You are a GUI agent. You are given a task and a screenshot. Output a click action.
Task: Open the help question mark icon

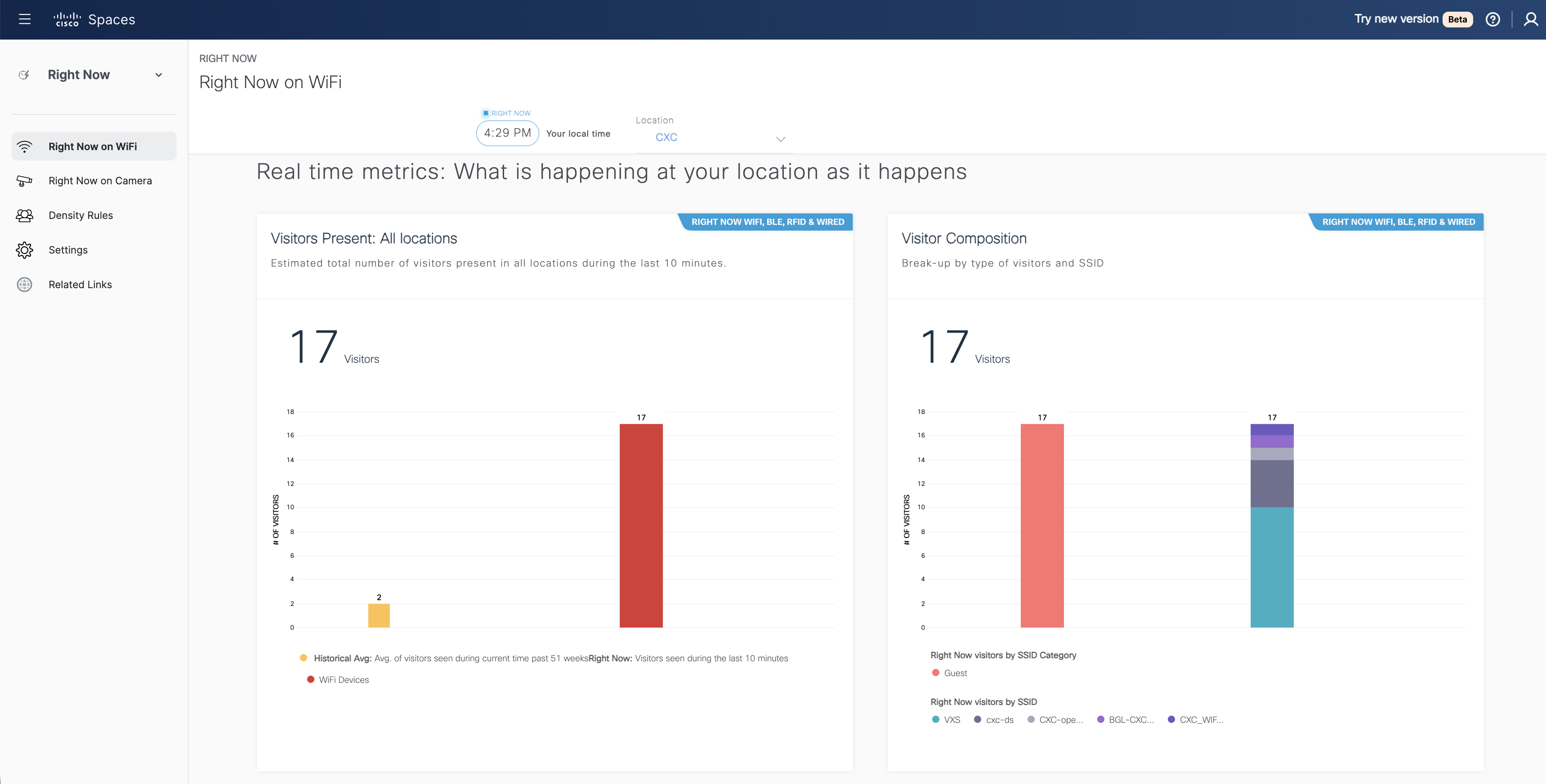[1492, 19]
